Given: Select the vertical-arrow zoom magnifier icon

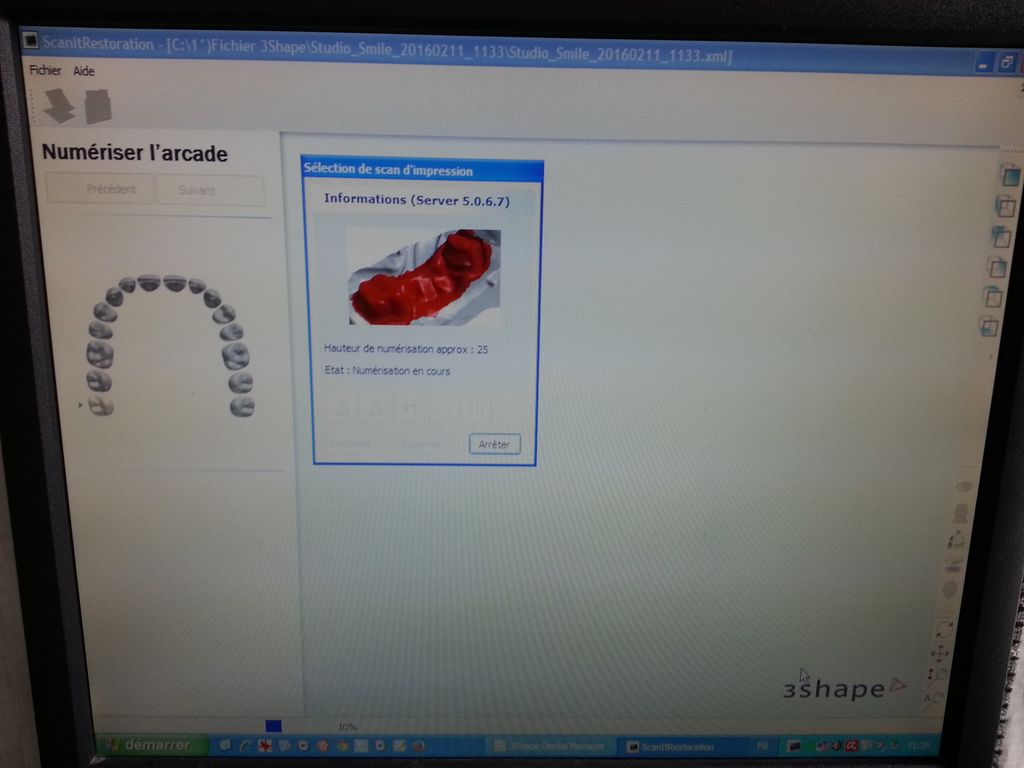Looking at the screenshot, I should [936, 675].
